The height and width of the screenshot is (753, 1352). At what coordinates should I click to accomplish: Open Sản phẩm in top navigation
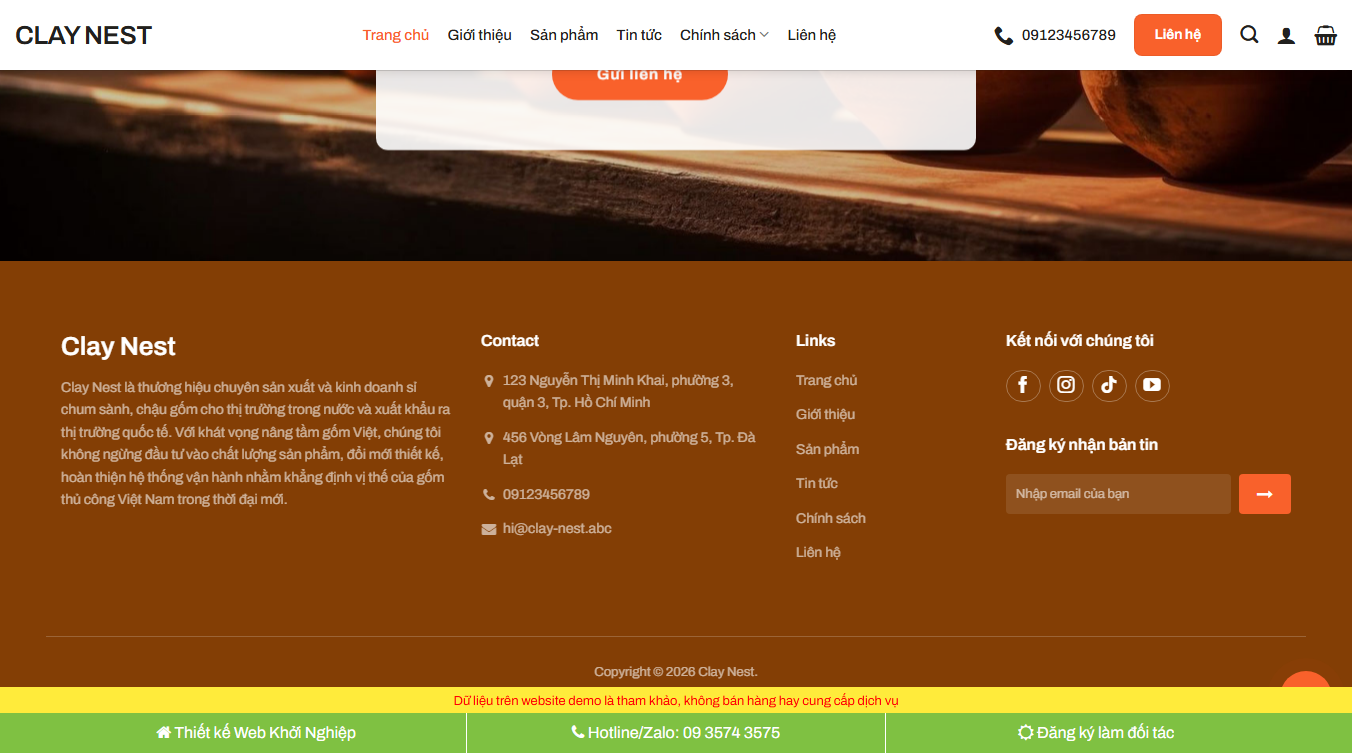coord(564,35)
